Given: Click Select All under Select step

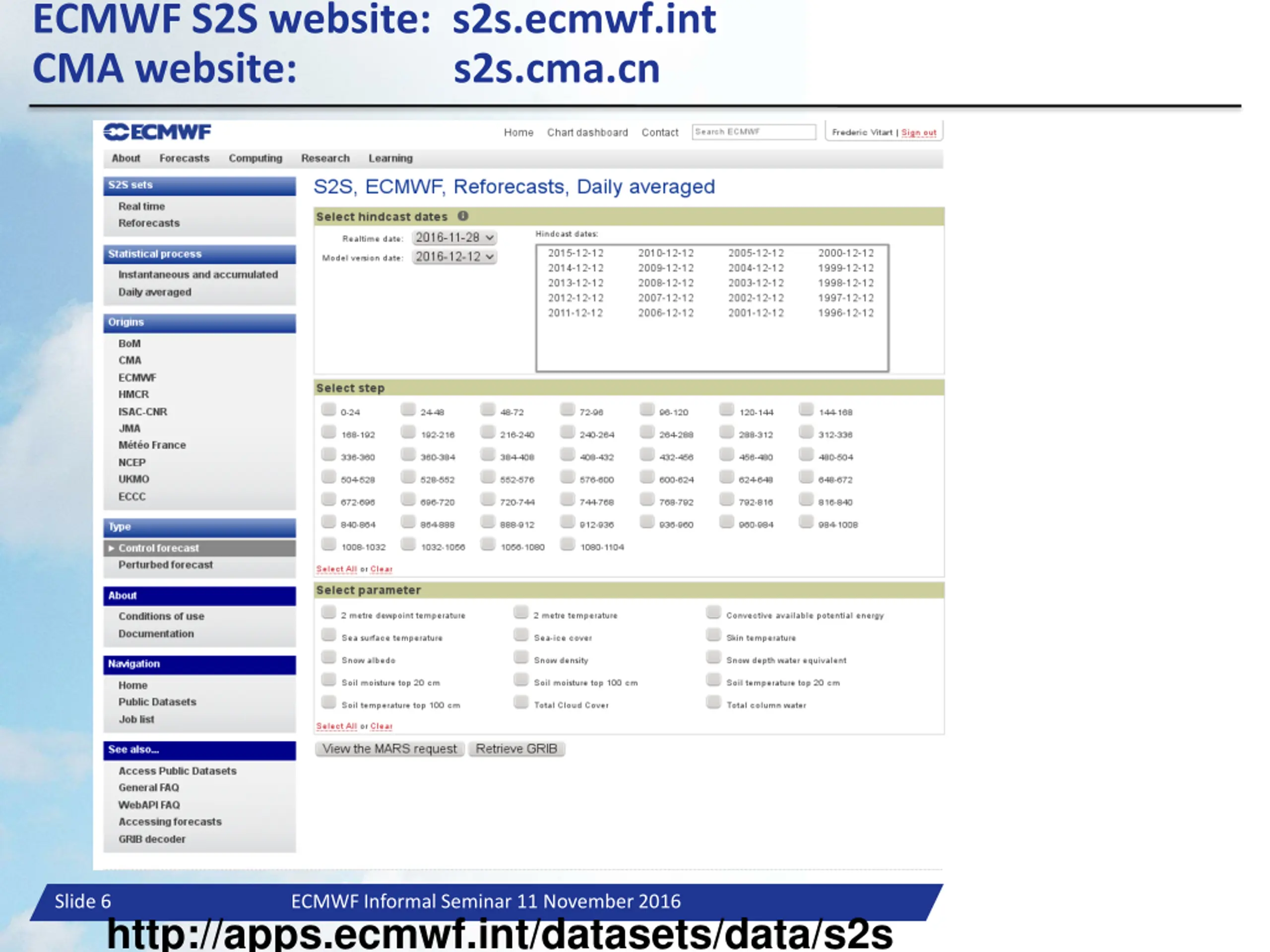Looking at the screenshot, I should click(336, 569).
